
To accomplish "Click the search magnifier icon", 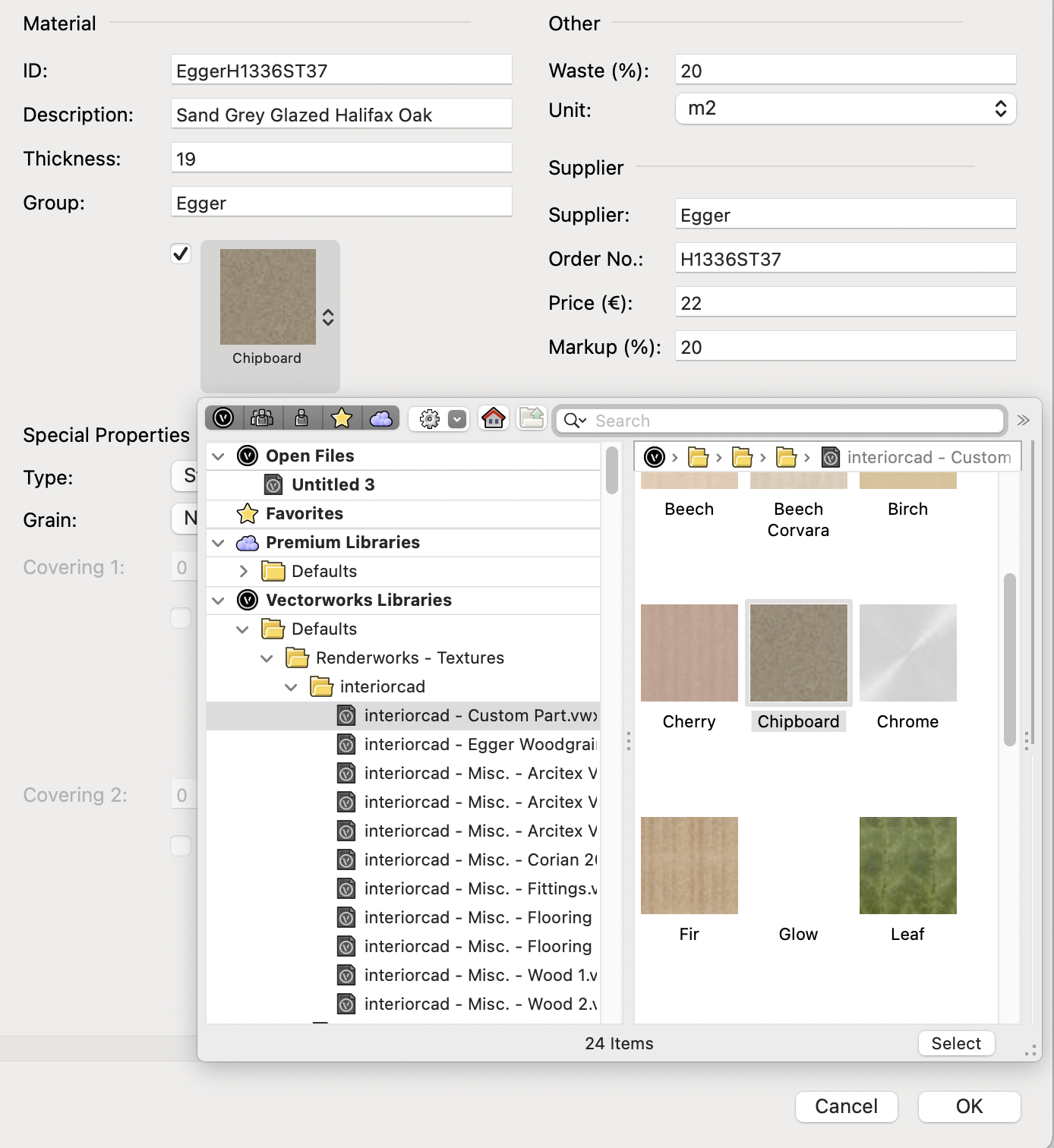I will point(575,421).
